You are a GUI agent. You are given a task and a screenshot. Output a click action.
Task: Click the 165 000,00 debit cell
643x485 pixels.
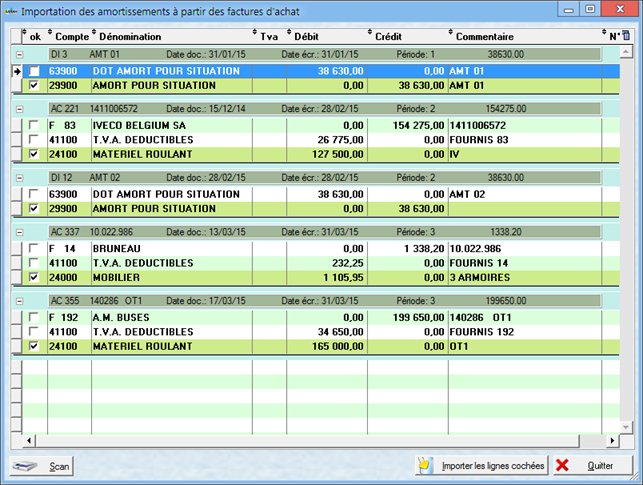tap(327, 346)
